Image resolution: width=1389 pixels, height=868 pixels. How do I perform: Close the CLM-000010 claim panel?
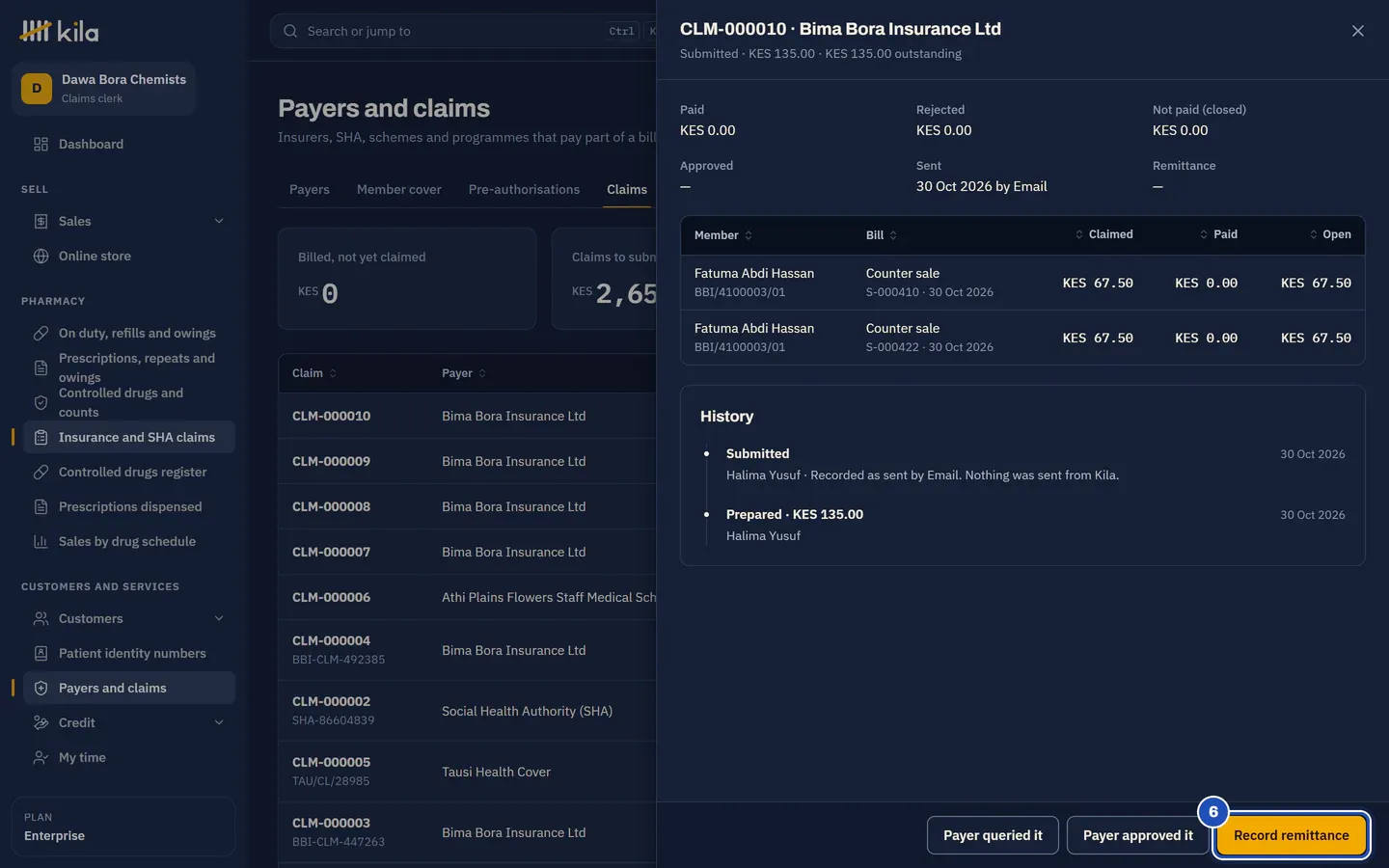coord(1357,31)
